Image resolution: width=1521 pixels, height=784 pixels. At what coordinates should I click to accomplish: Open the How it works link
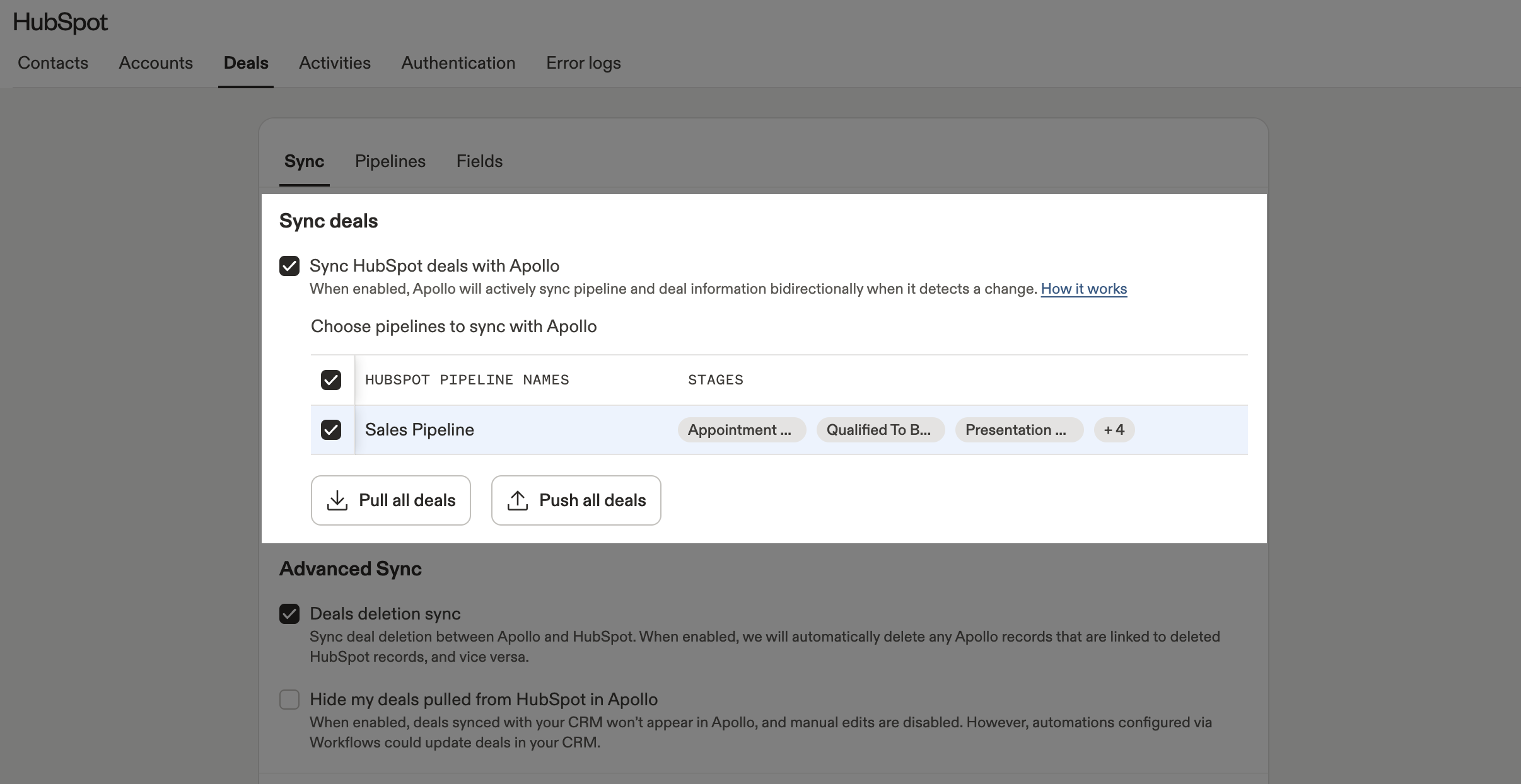pos(1083,289)
